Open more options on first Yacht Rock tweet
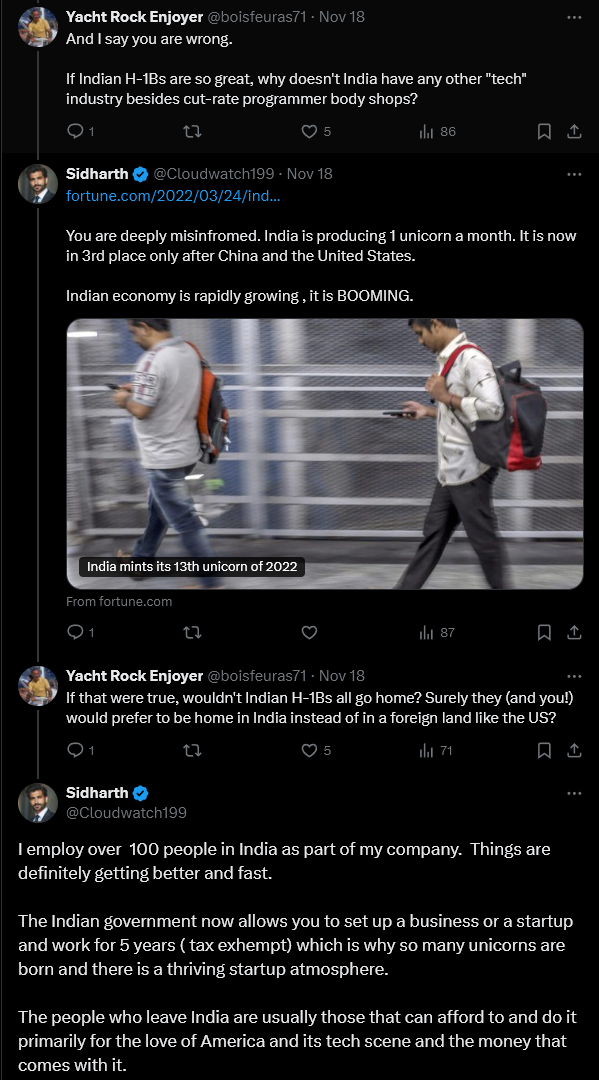The width and height of the screenshot is (599, 1080). tap(574, 17)
